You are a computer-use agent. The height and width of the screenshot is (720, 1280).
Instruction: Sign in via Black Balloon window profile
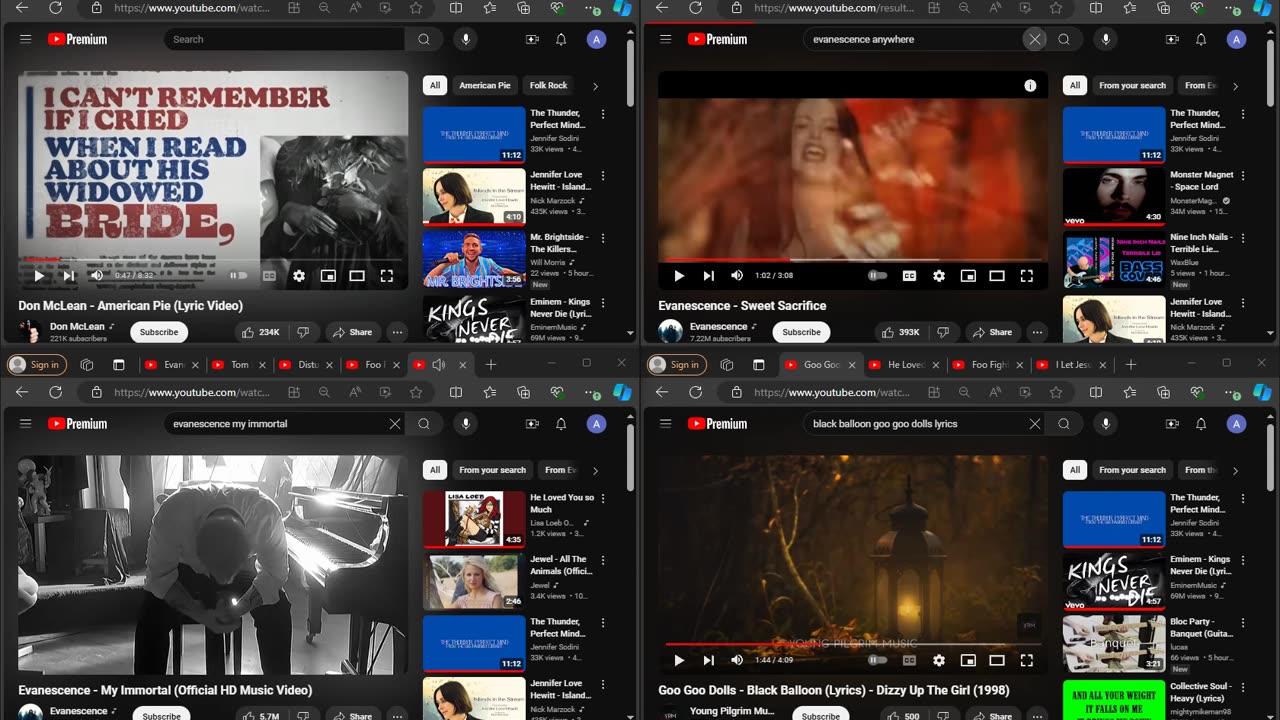pos(677,365)
